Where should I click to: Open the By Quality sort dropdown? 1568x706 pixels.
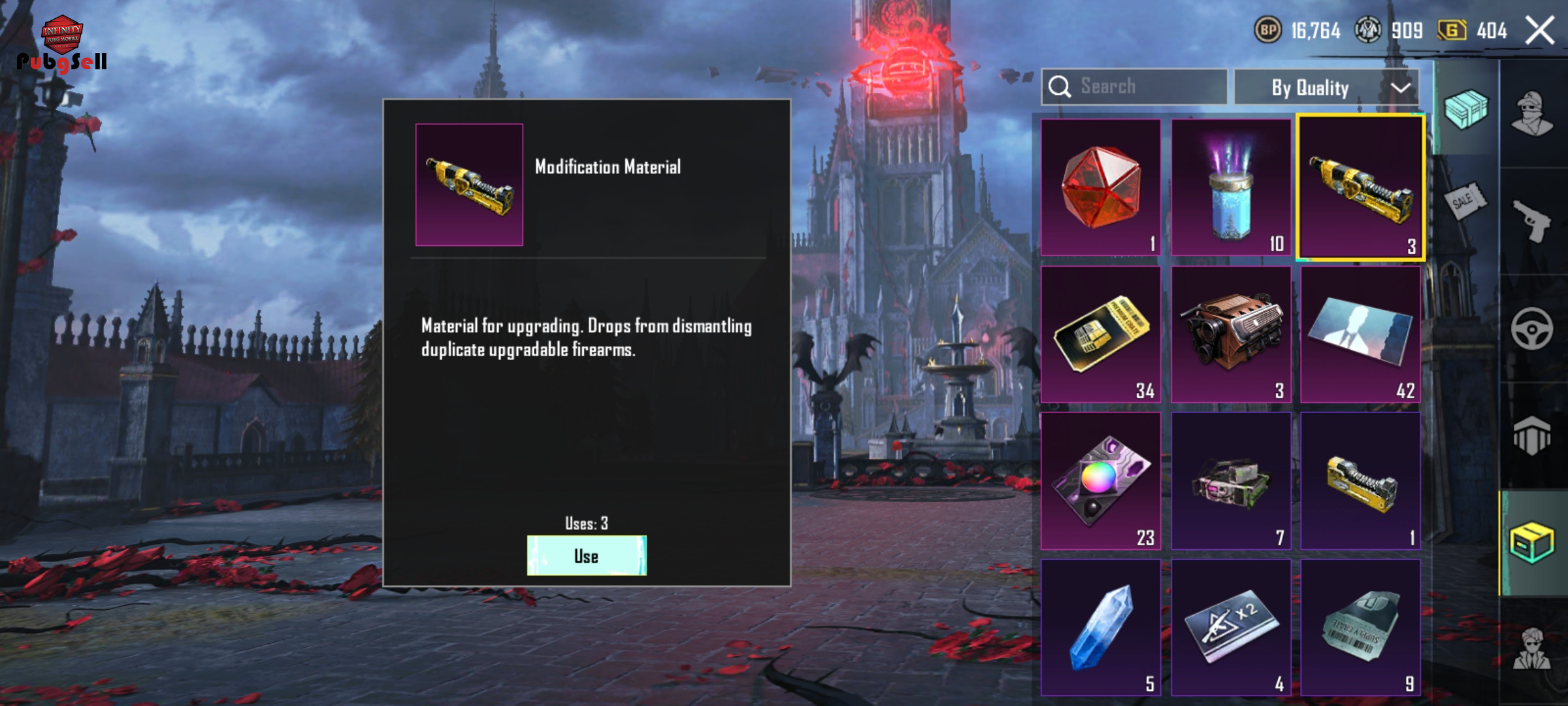[x=1326, y=87]
